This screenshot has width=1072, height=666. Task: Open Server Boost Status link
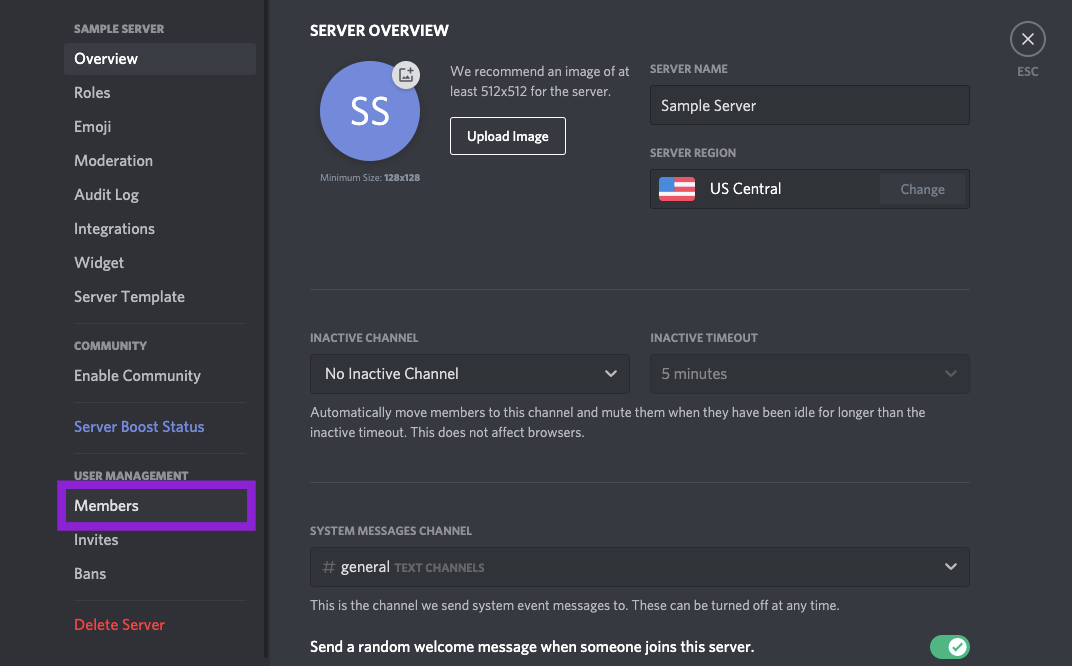(x=139, y=427)
